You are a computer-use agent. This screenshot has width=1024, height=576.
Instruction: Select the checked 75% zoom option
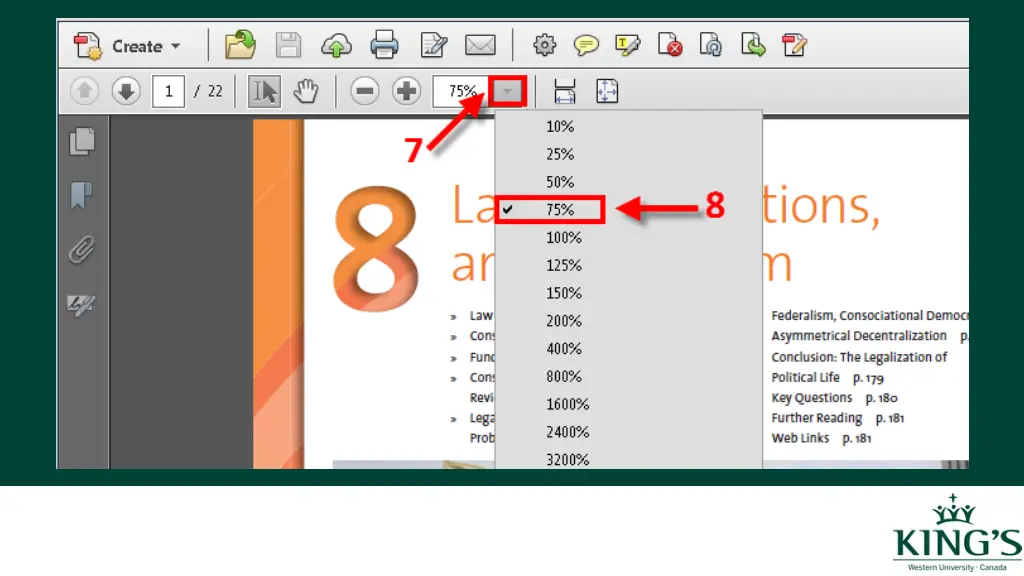coord(560,210)
